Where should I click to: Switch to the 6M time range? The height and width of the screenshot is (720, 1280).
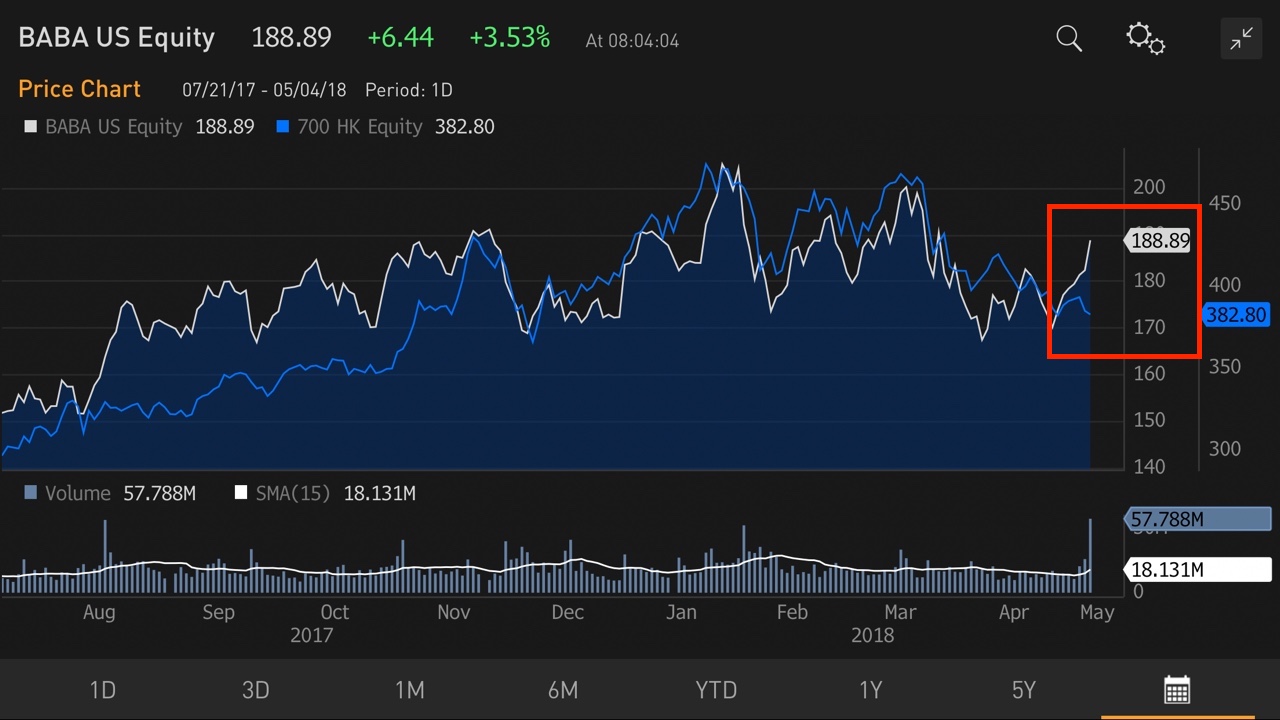[563, 690]
